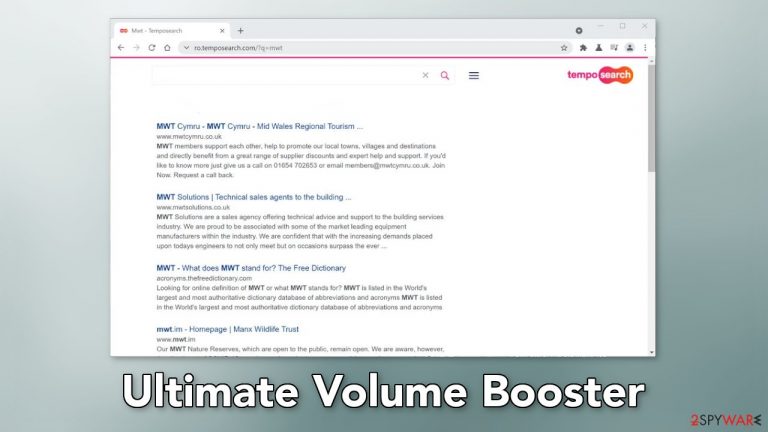Minimize the browser window

pos(600,26)
